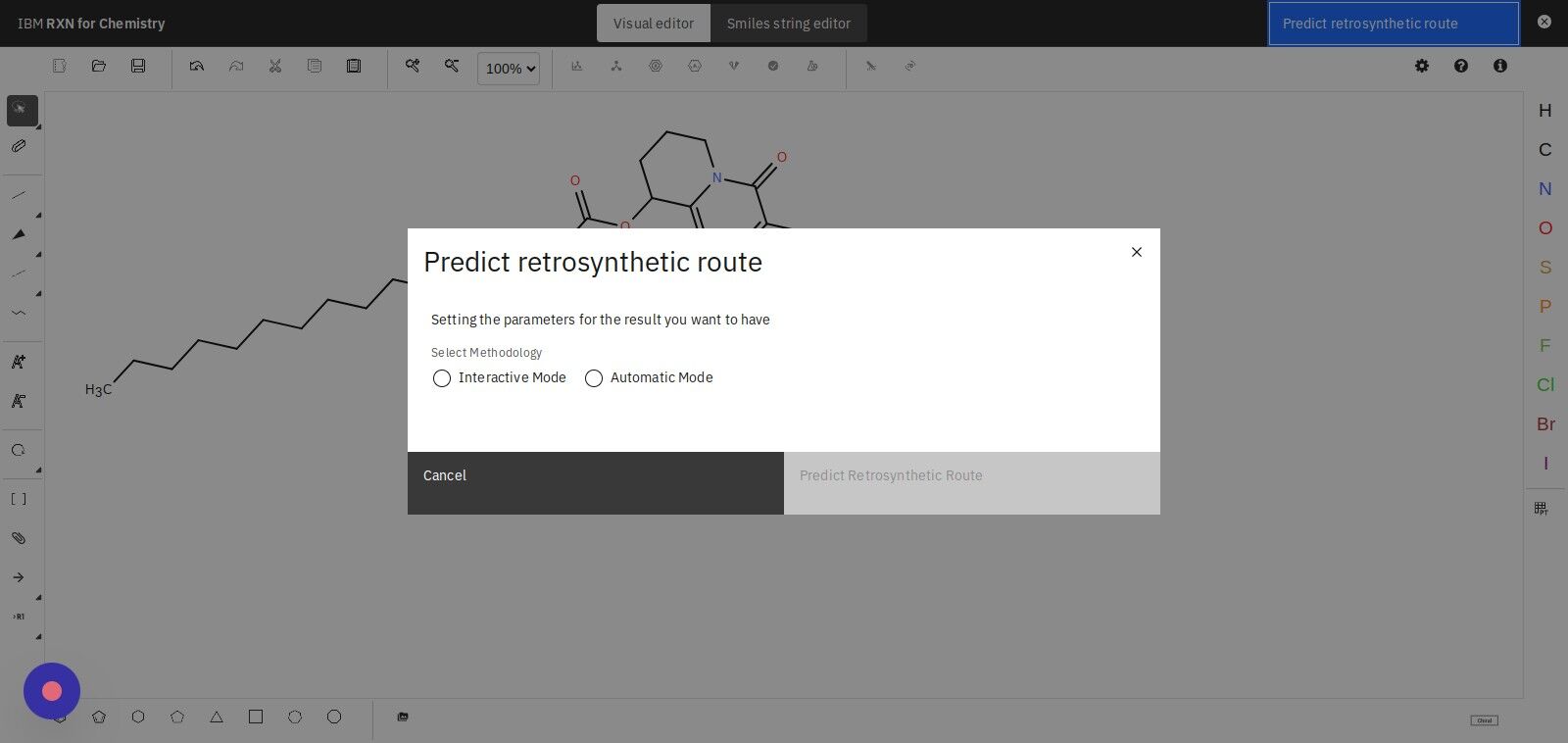Open the About info icon

tap(1500, 66)
